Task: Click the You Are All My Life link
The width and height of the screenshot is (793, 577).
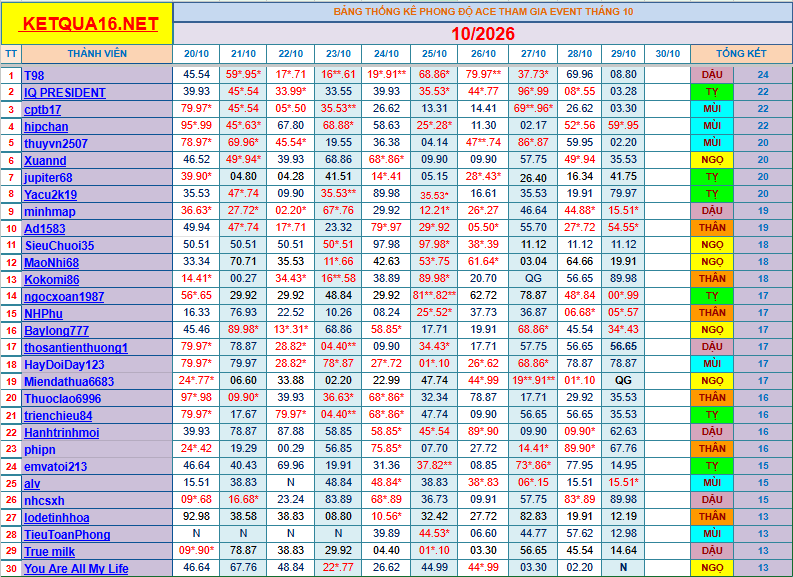Action: click(x=76, y=568)
